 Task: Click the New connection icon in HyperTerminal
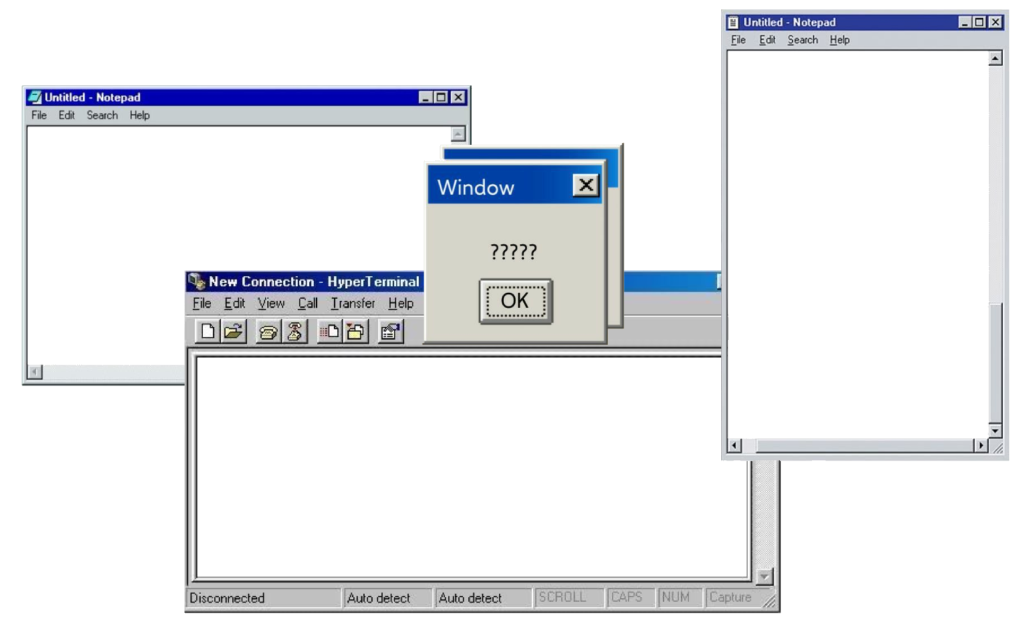[x=207, y=332]
